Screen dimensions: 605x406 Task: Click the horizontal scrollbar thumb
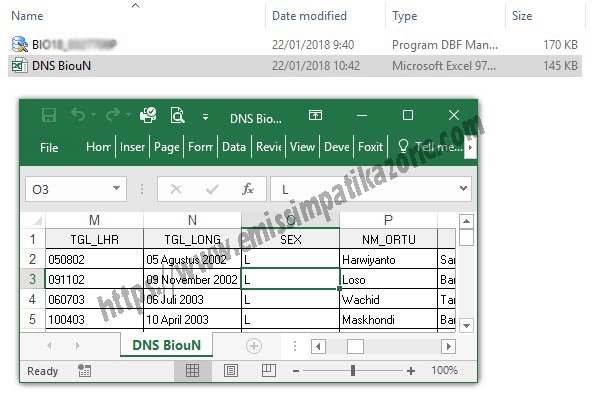(355, 346)
